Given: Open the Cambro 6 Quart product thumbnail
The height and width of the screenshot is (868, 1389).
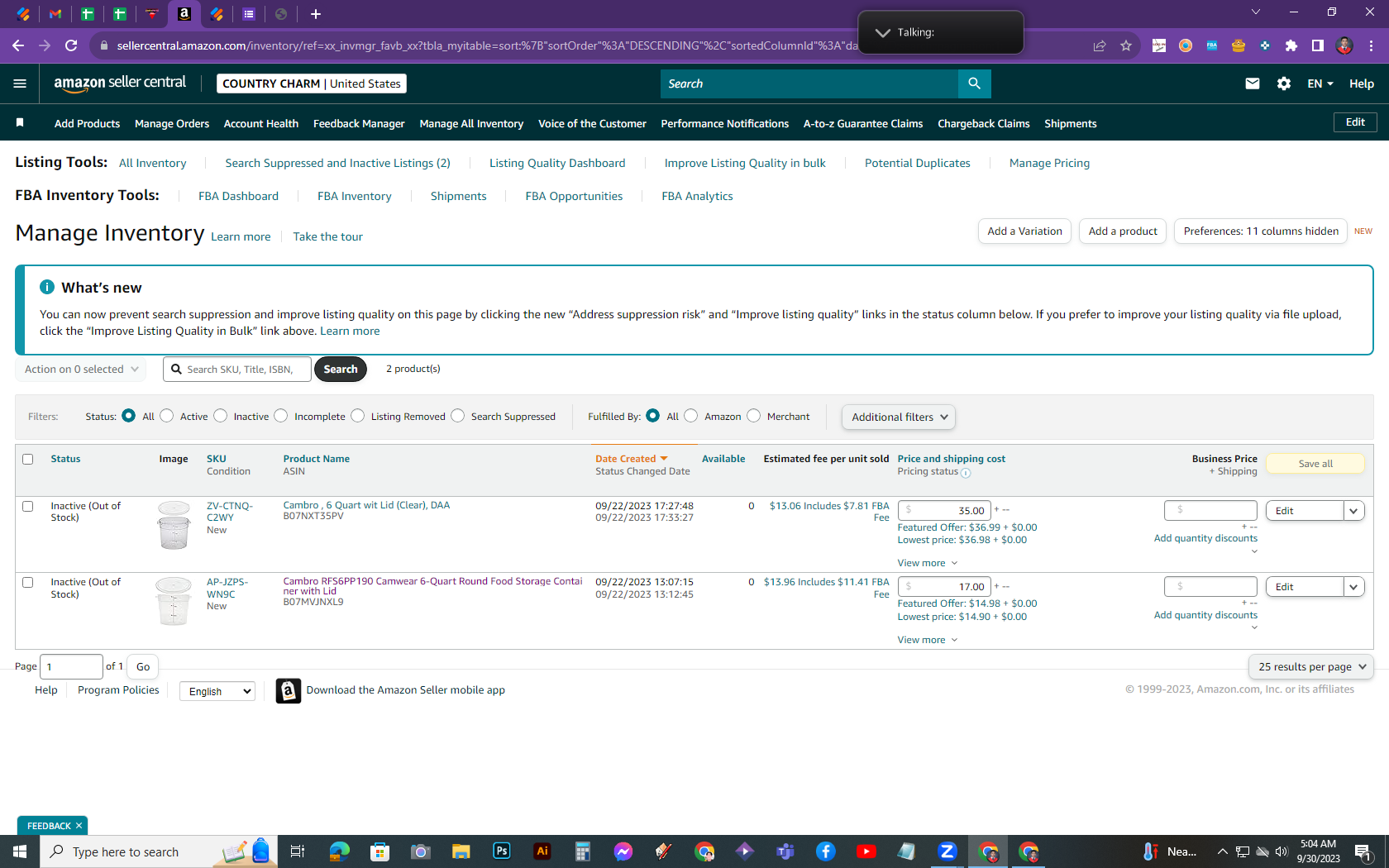Looking at the screenshot, I should tap(174, 525).
